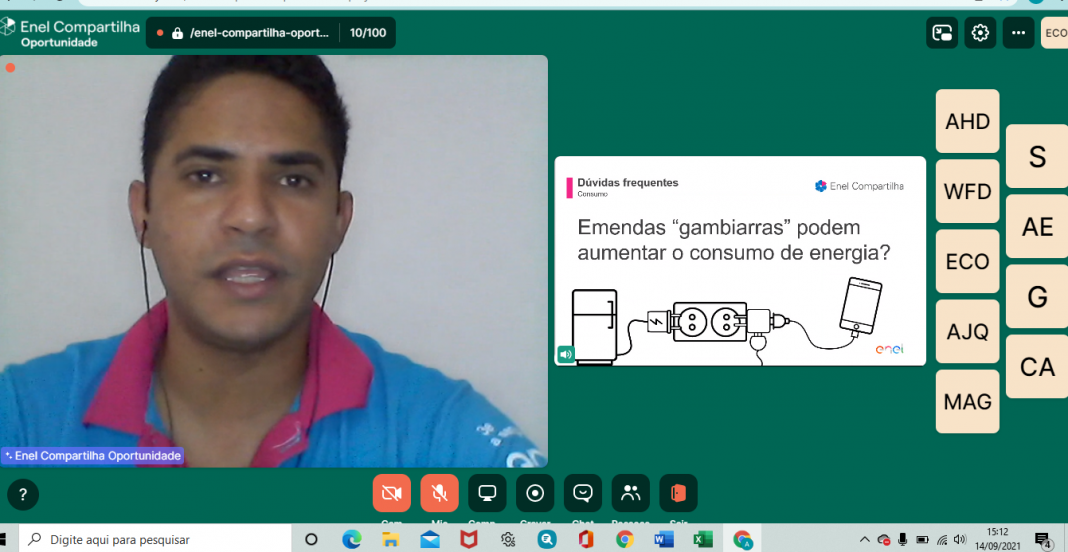Select participant tile AJQ
The width and height of the screenshot is (1068, 552).
[x=967, y=332]
